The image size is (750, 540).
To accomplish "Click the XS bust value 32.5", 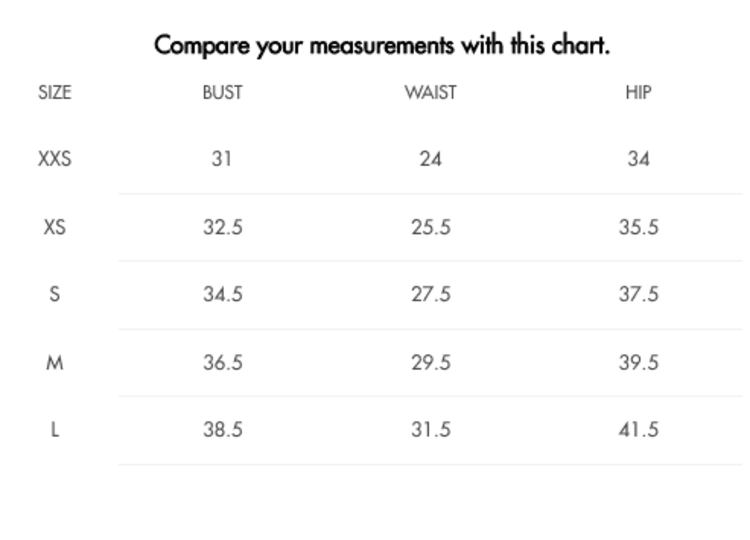I will [222, 227].
